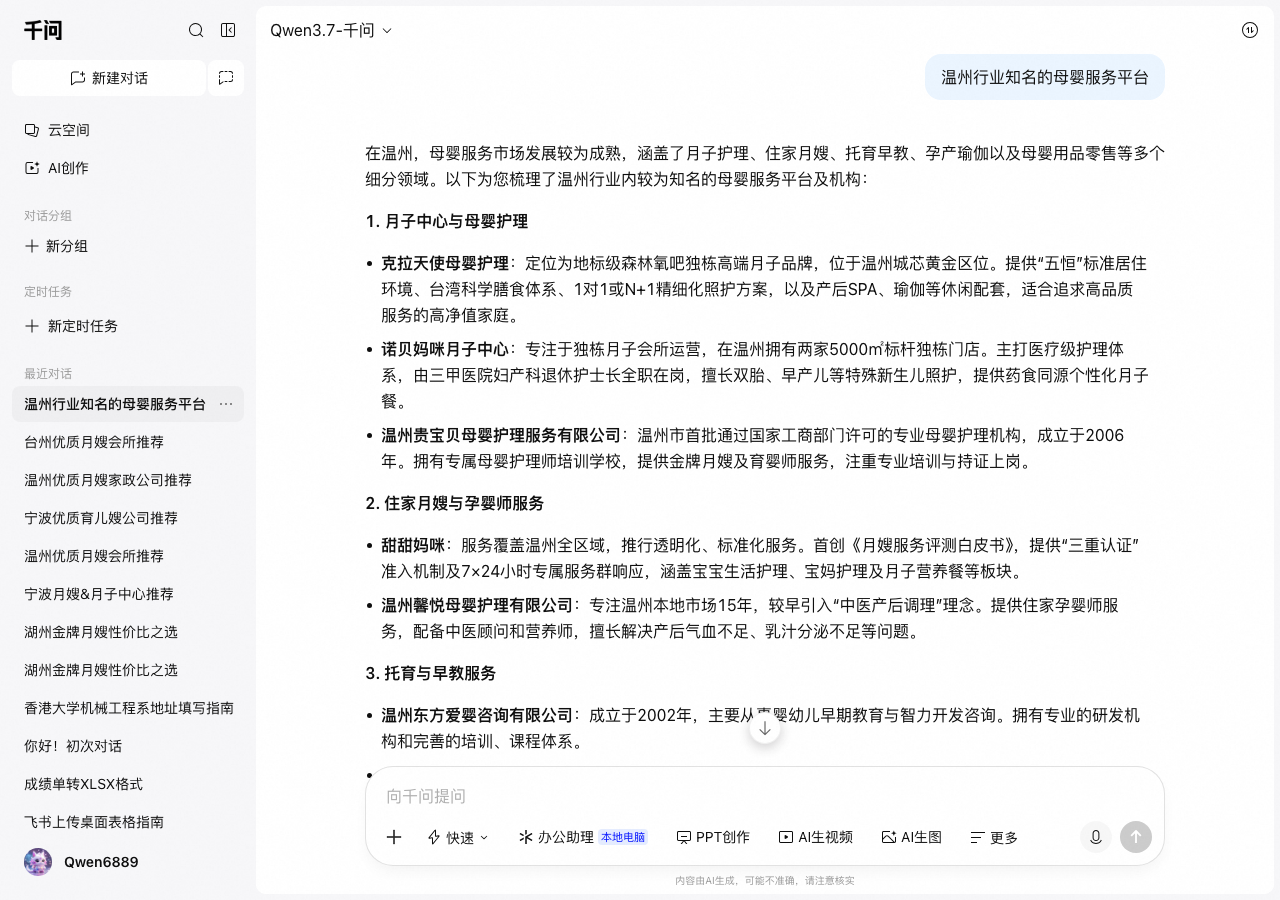Viewport: 1280px width, 900px height.
Task: Open conversation 你好！初次对话
Action: (x=128, y=746)
